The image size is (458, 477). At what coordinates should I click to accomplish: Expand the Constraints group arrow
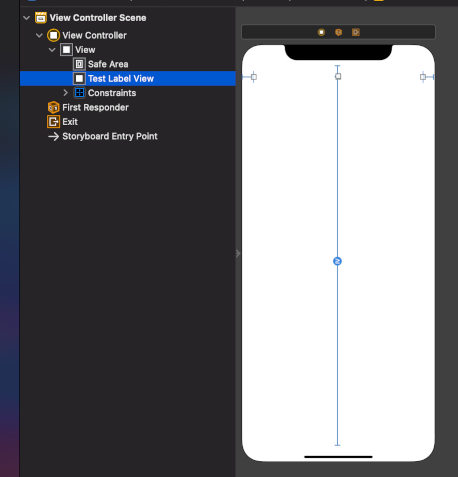[65, 93]
